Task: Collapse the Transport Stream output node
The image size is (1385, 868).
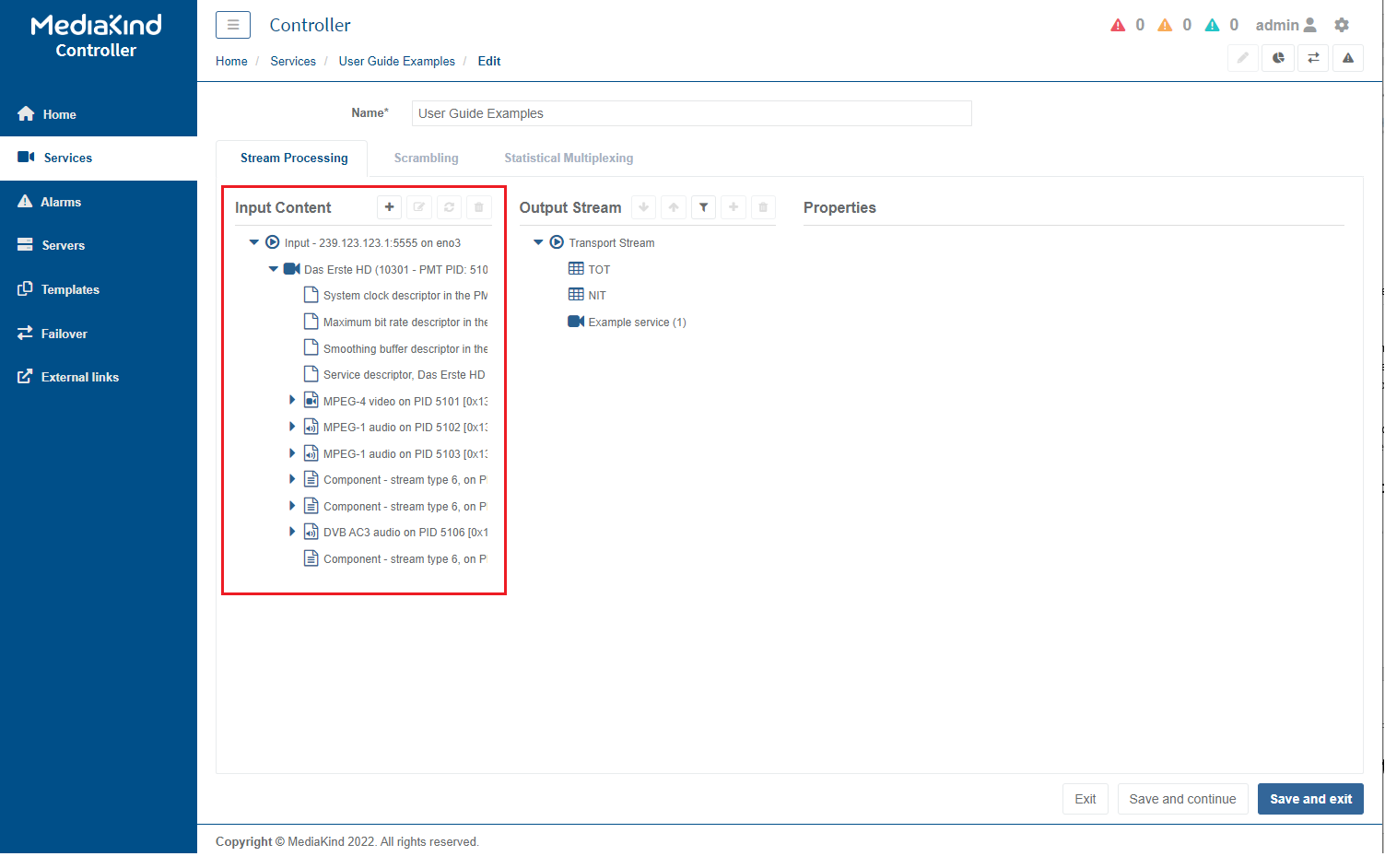Action: pyautogui.click(x=538, y=242)
